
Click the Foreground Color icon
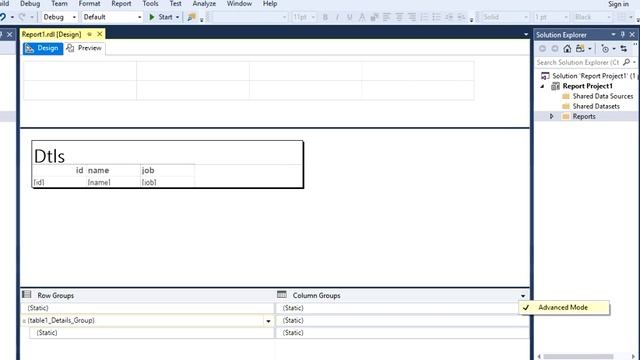point(362,17)
